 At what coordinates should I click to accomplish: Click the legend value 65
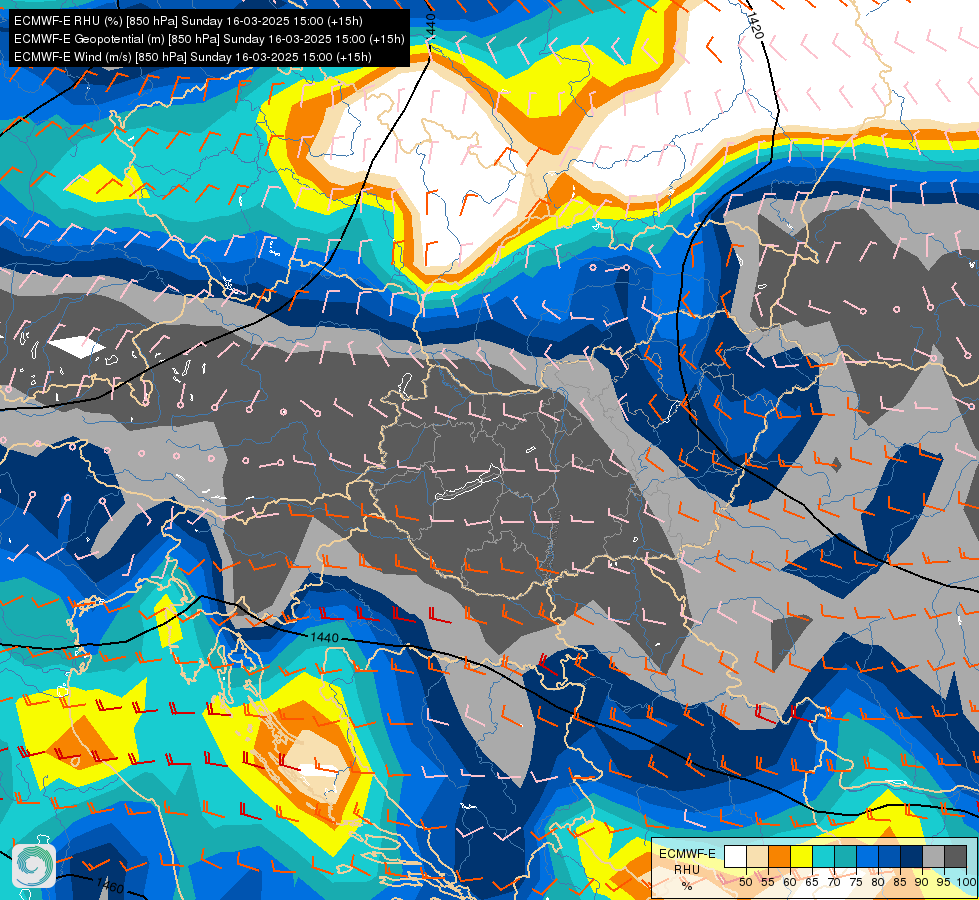click(812, 882)
